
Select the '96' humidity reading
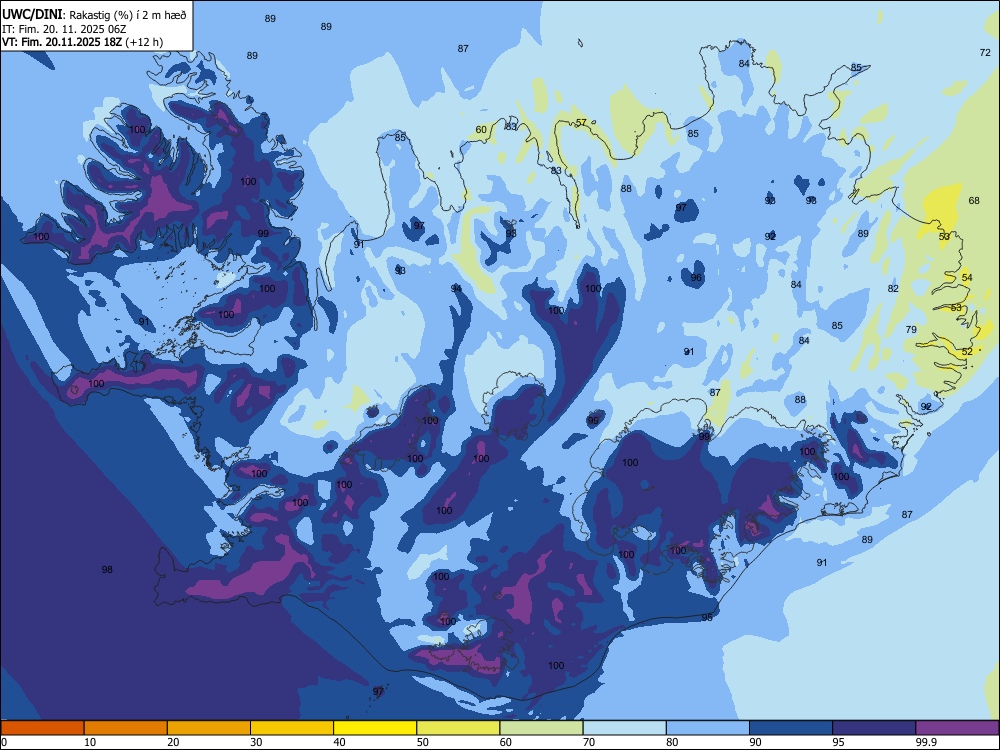tap(696, 277)
